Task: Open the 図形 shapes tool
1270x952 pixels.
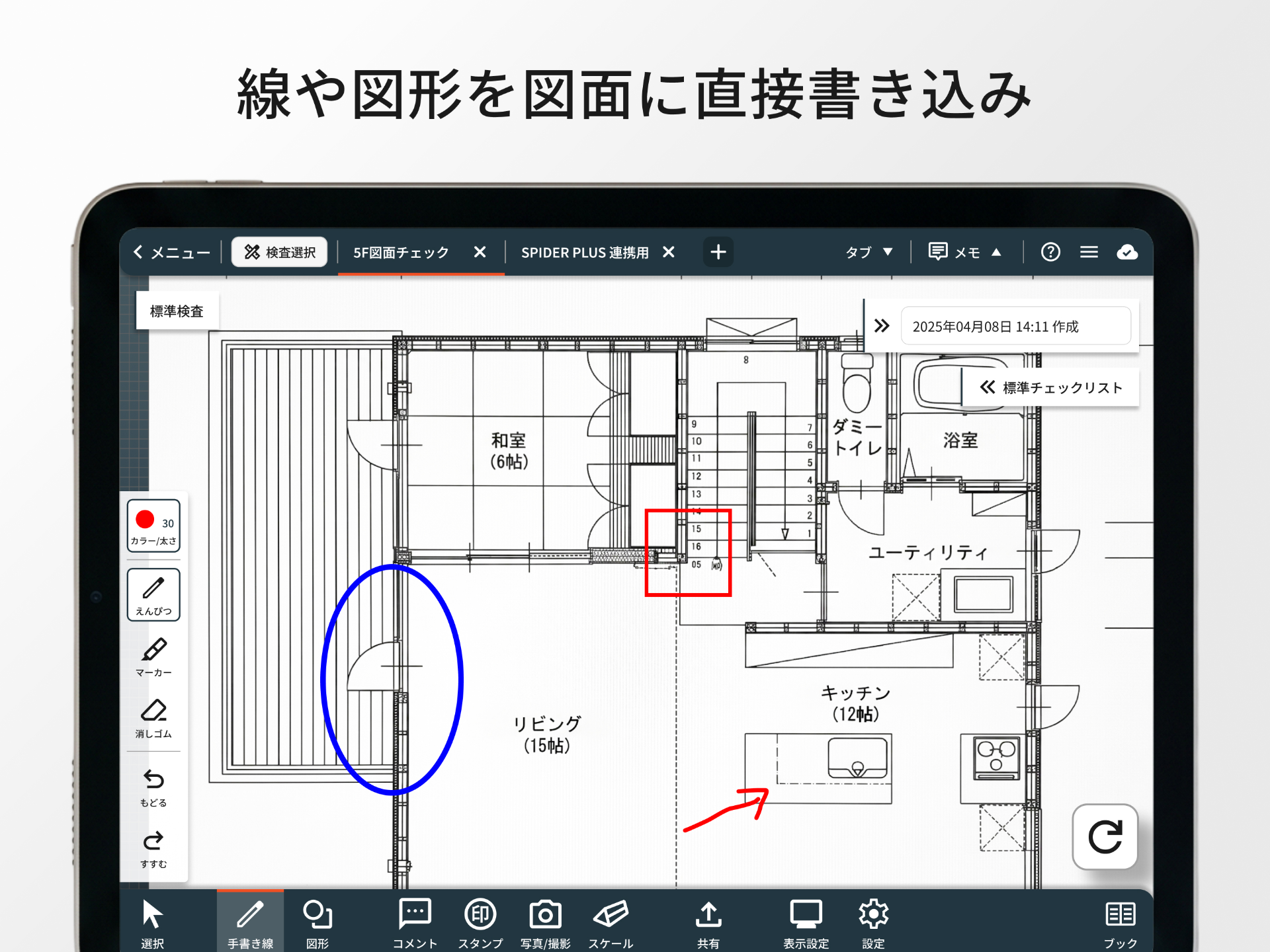Action: [x=317, y=923]
